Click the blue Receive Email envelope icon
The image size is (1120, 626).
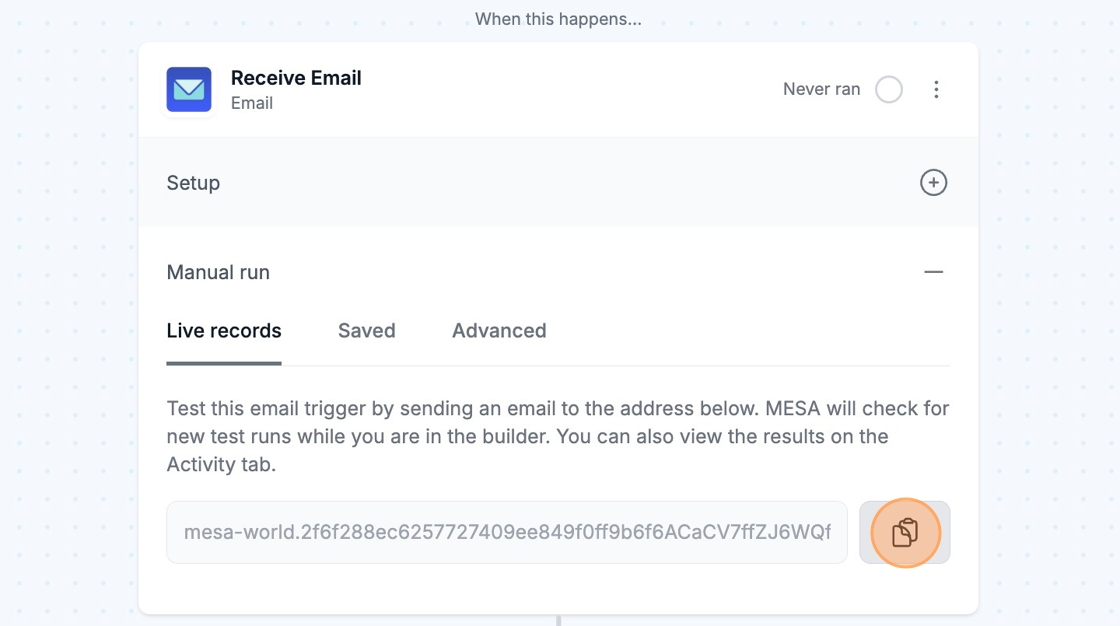tap(189, 90)
